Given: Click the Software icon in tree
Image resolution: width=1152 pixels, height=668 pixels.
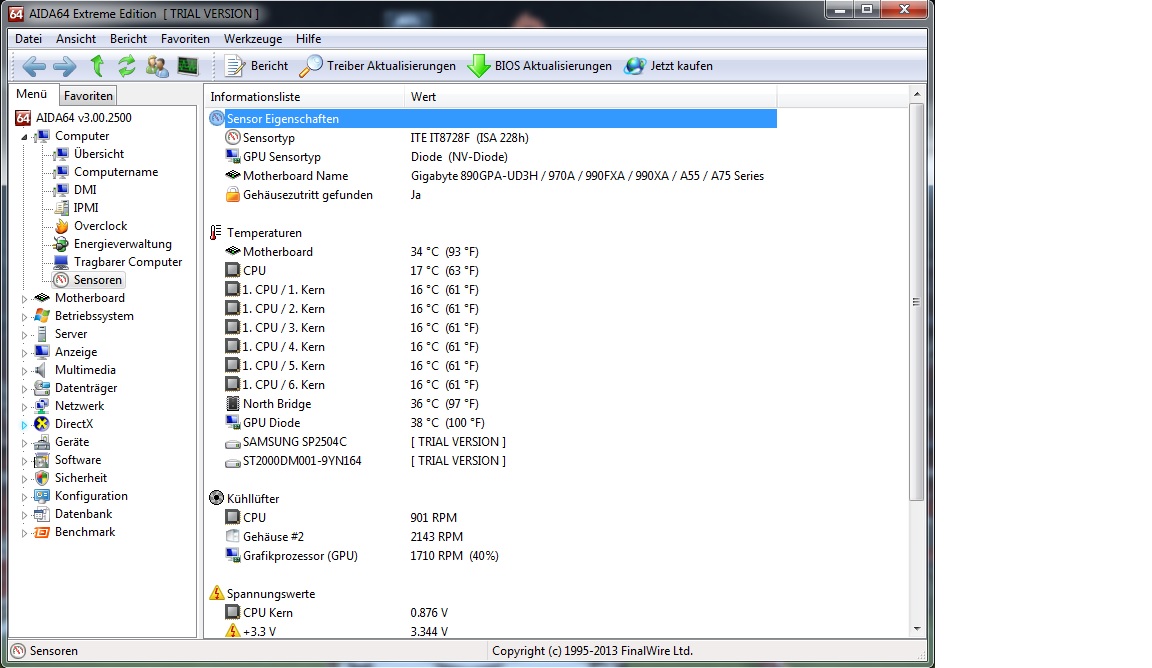Looking at the screenshot, I should [42, 460].
